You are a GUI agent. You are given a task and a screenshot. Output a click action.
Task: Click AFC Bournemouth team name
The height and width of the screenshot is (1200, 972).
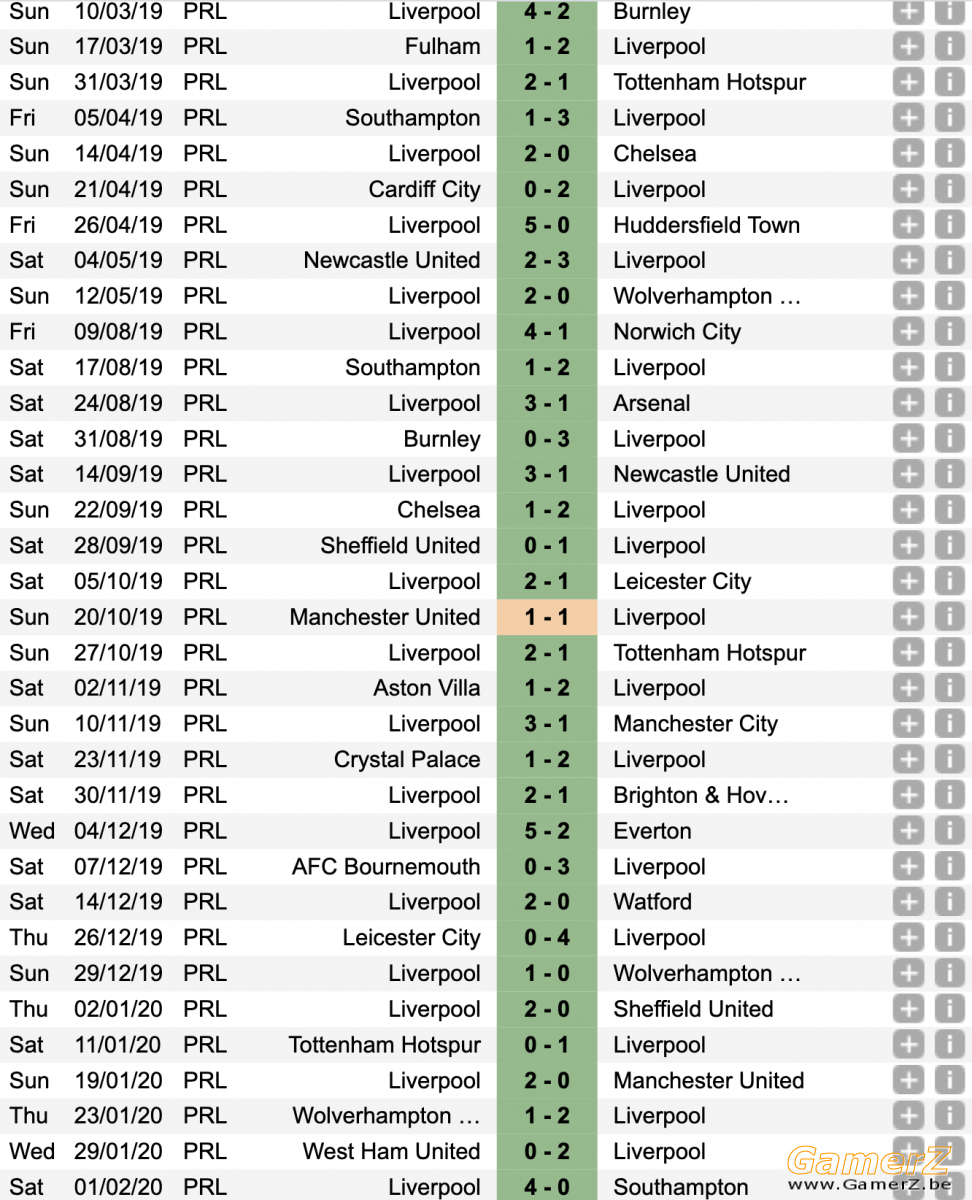coord(386,867)
